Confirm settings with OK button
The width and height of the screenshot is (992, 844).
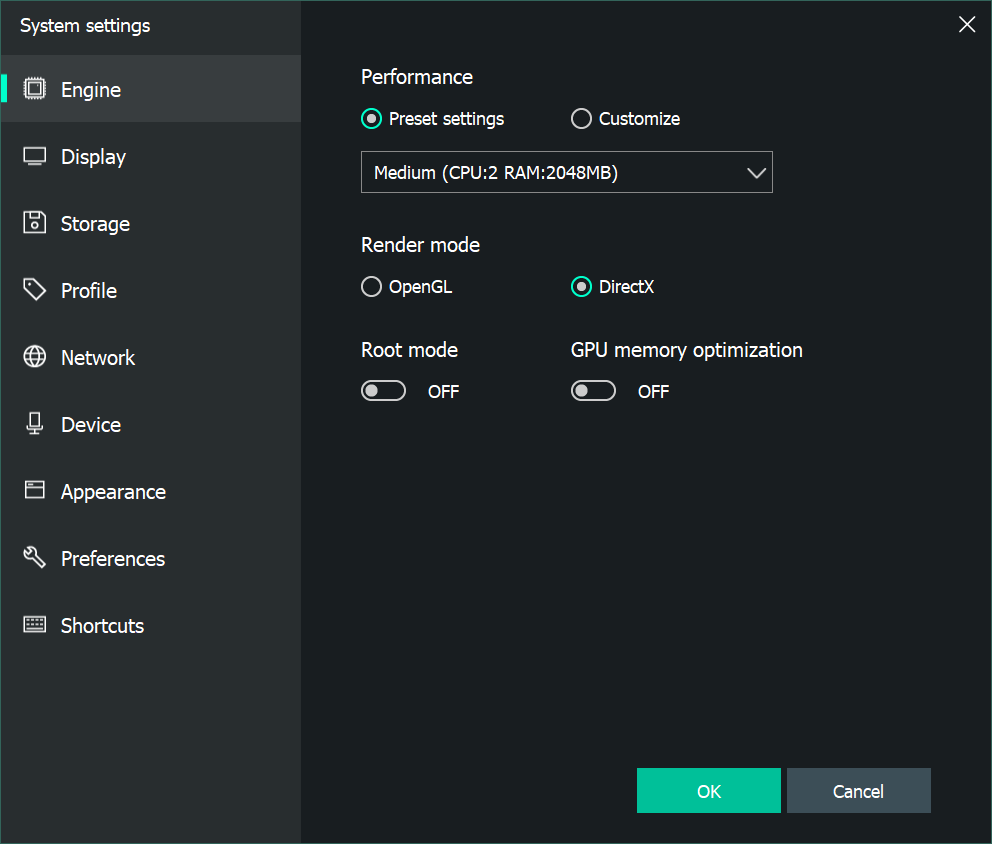pyautogui.click(x=709, y=791)
